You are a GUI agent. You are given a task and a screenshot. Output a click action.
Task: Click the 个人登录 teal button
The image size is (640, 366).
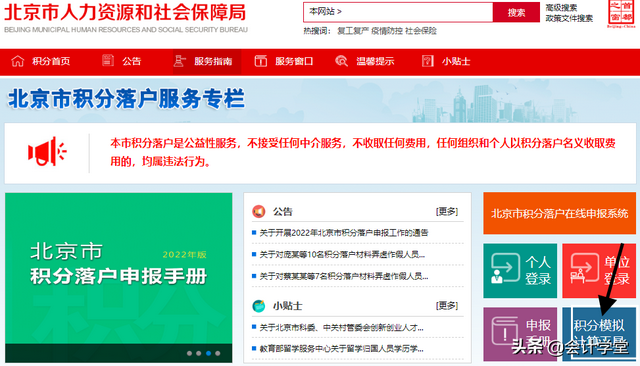[x=520, y=271]
